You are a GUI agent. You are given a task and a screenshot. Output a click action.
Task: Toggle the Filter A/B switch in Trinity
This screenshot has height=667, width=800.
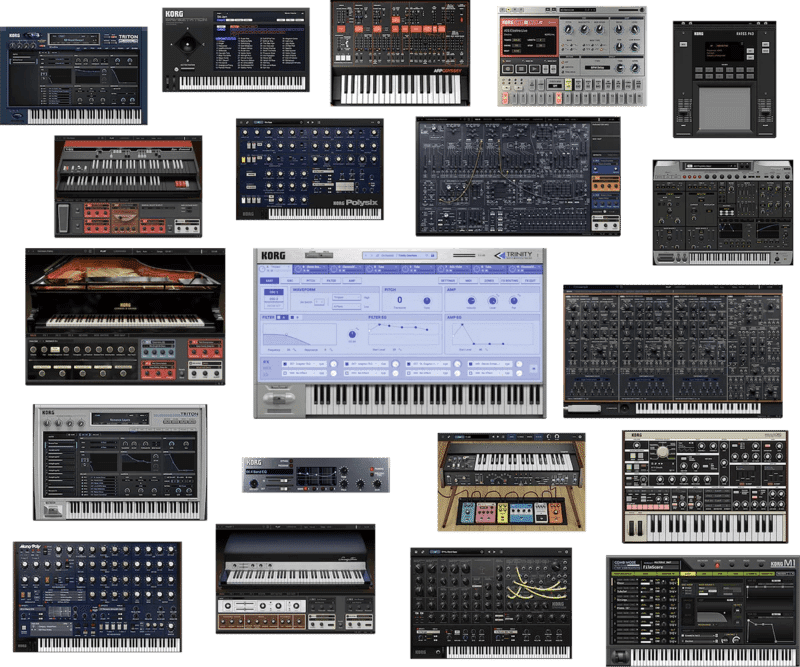(282, 315)
